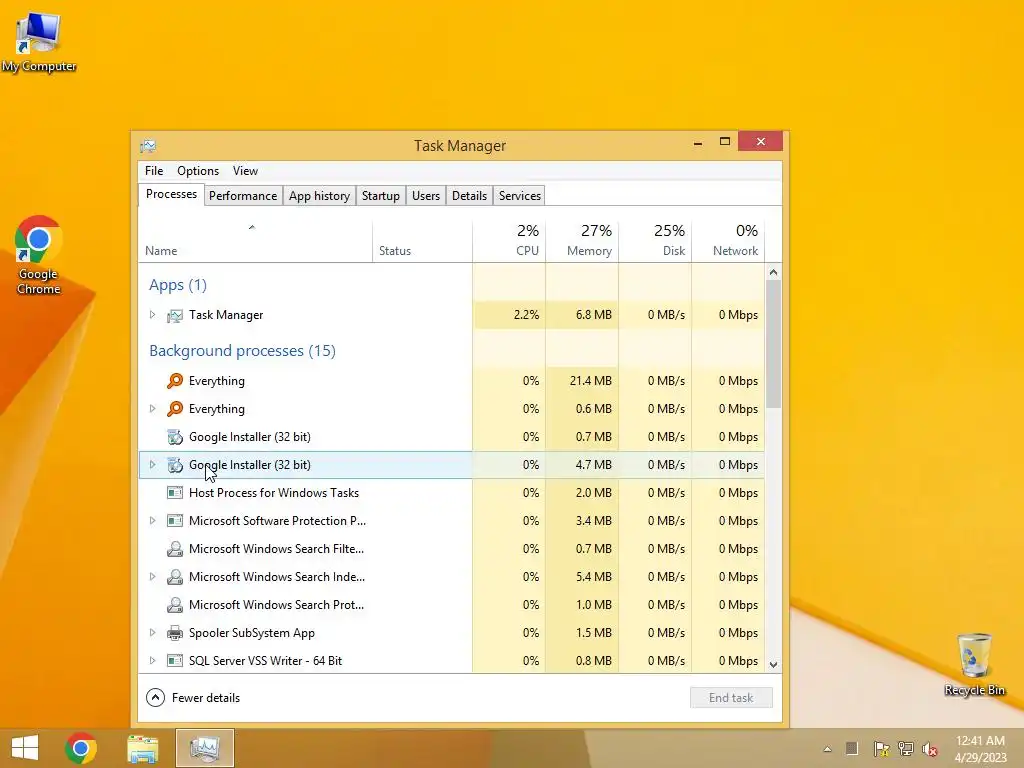
Task: Switch to the Details tab
Action: (x=470, y=196)
